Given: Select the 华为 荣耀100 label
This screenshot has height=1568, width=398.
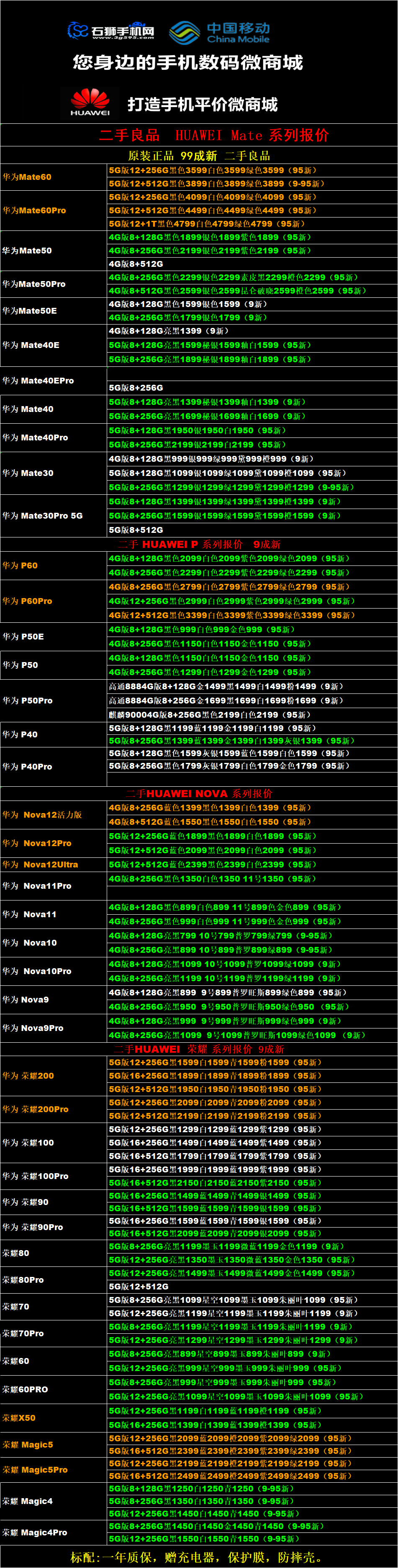Looking at the screenshot, I should tap(28, 1143).
